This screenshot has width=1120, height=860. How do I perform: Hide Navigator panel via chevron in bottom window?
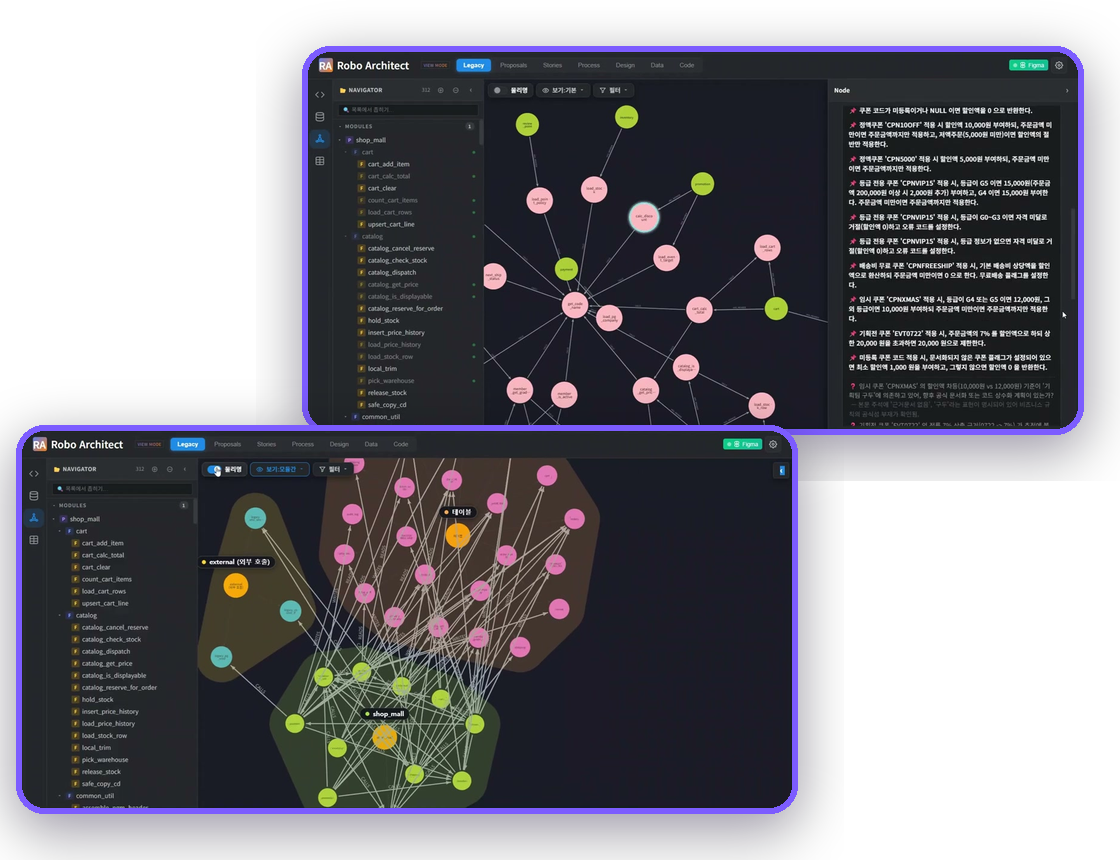[184, 469]
